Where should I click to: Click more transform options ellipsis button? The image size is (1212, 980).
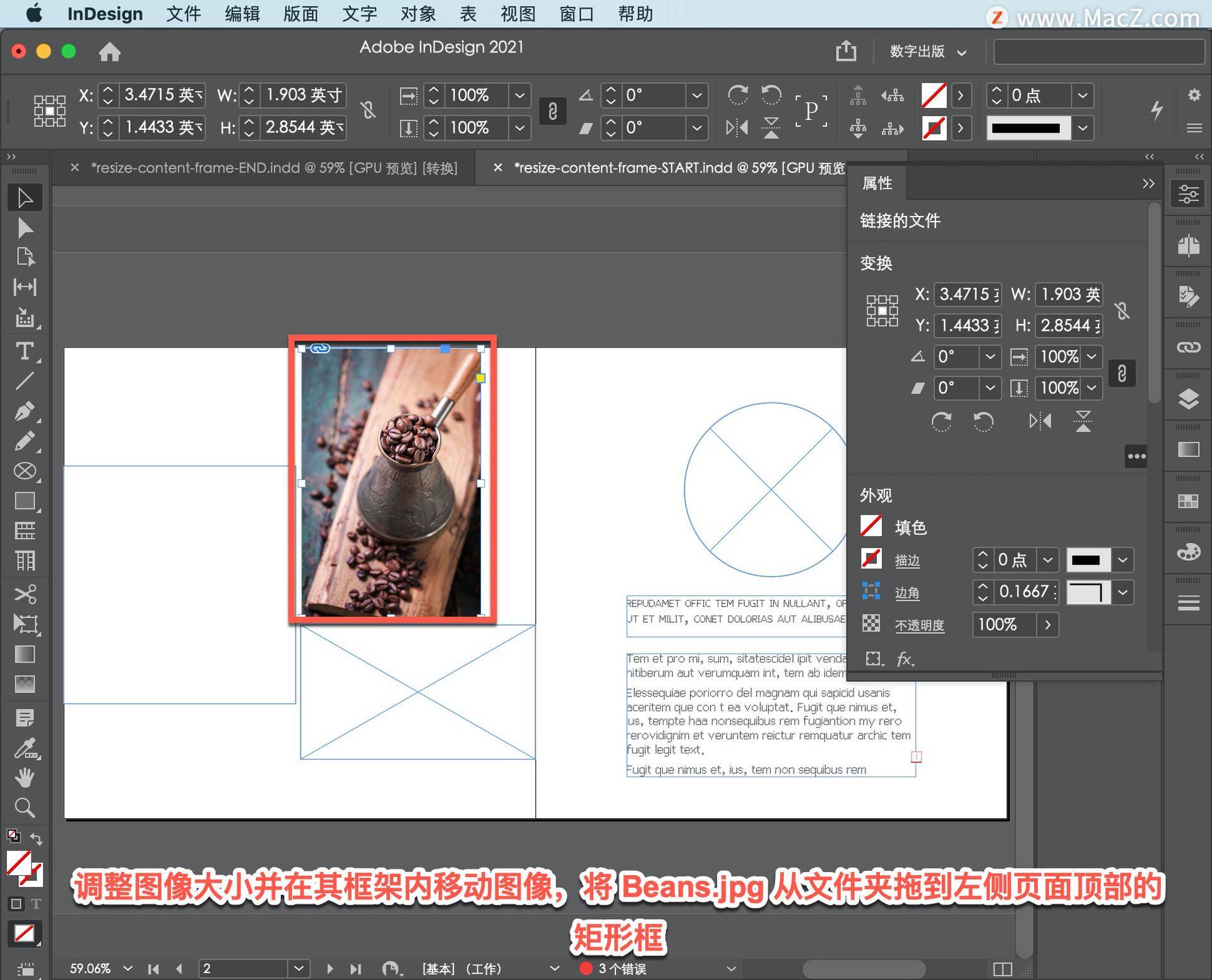(x=1136, y=456)
